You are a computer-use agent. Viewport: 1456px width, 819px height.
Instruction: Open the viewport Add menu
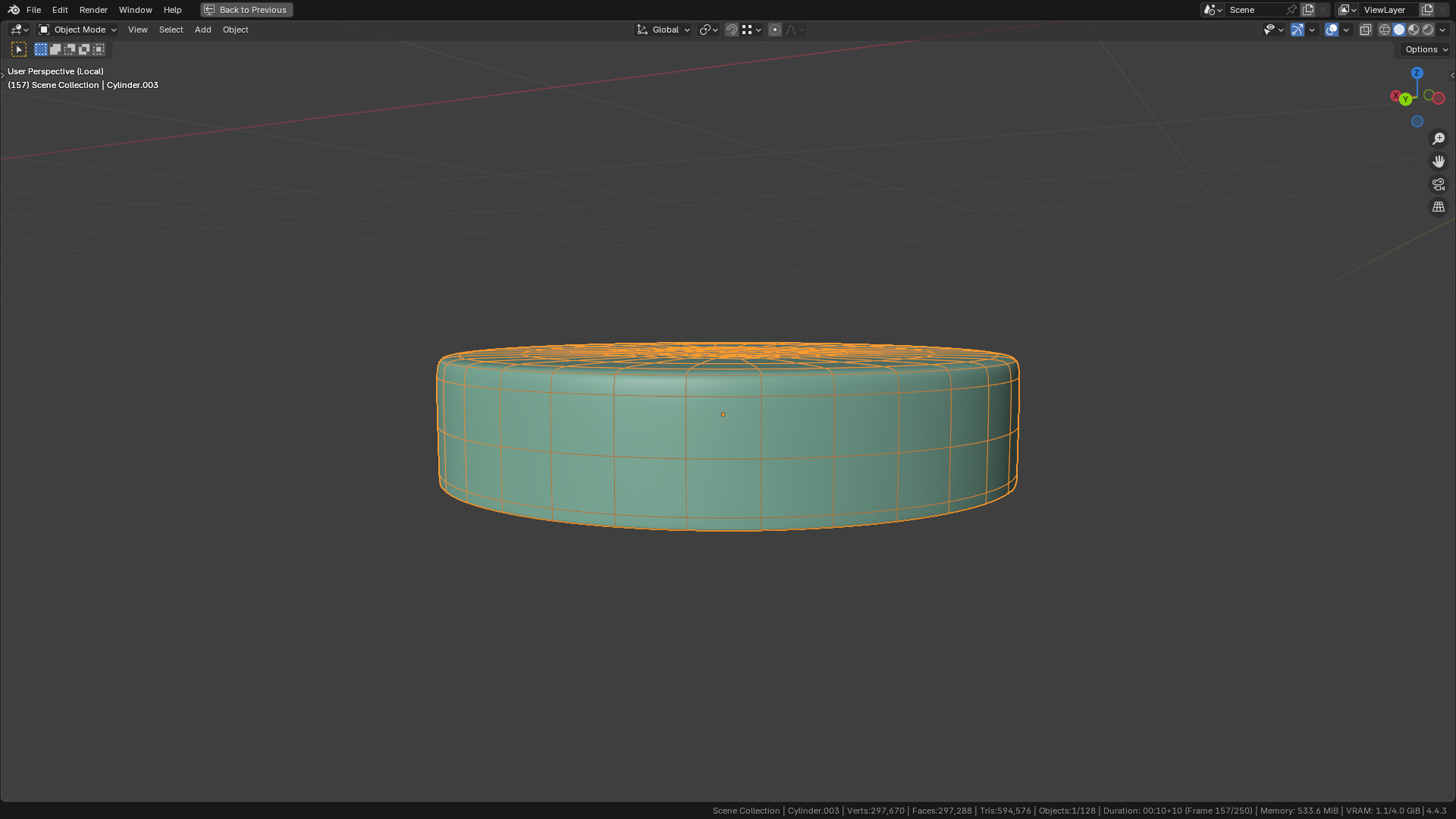point(202,30)
